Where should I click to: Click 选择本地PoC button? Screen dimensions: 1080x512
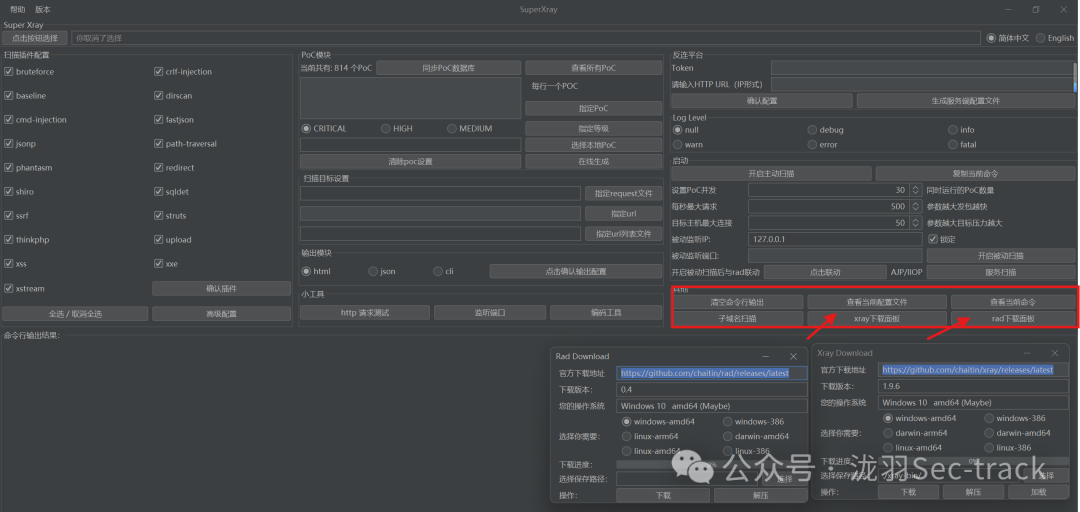click(593, 145)
